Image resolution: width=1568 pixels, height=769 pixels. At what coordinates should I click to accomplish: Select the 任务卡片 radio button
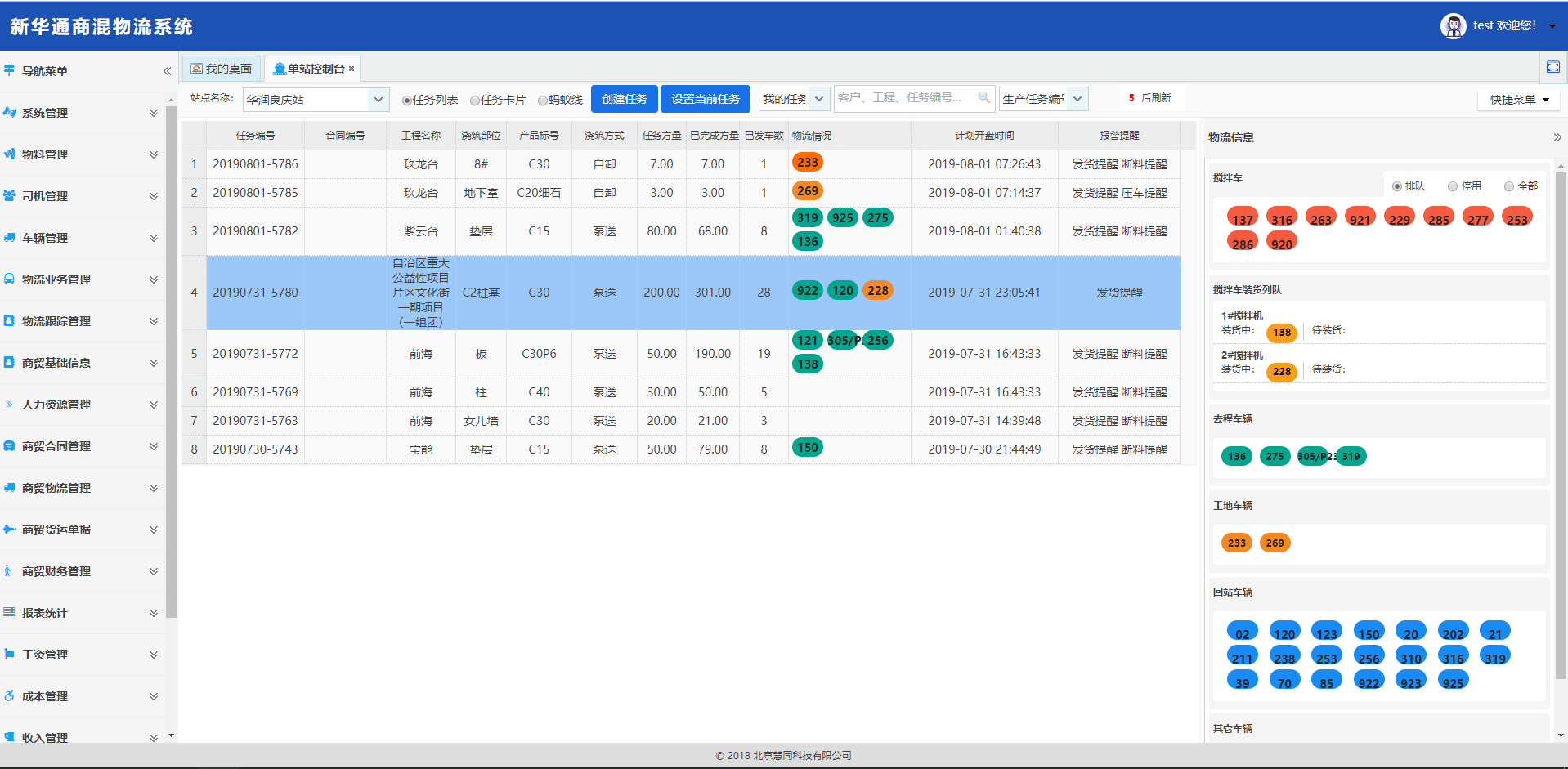point(475,101)
